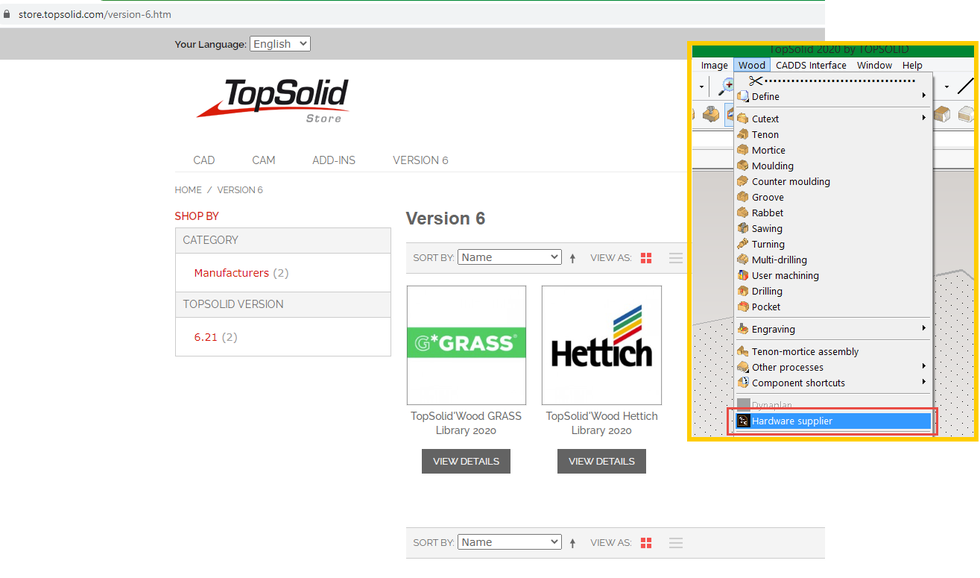Screen dimensions: 980x578
Task: Open the CADDS Interface menu
Action: coord(811,65)
